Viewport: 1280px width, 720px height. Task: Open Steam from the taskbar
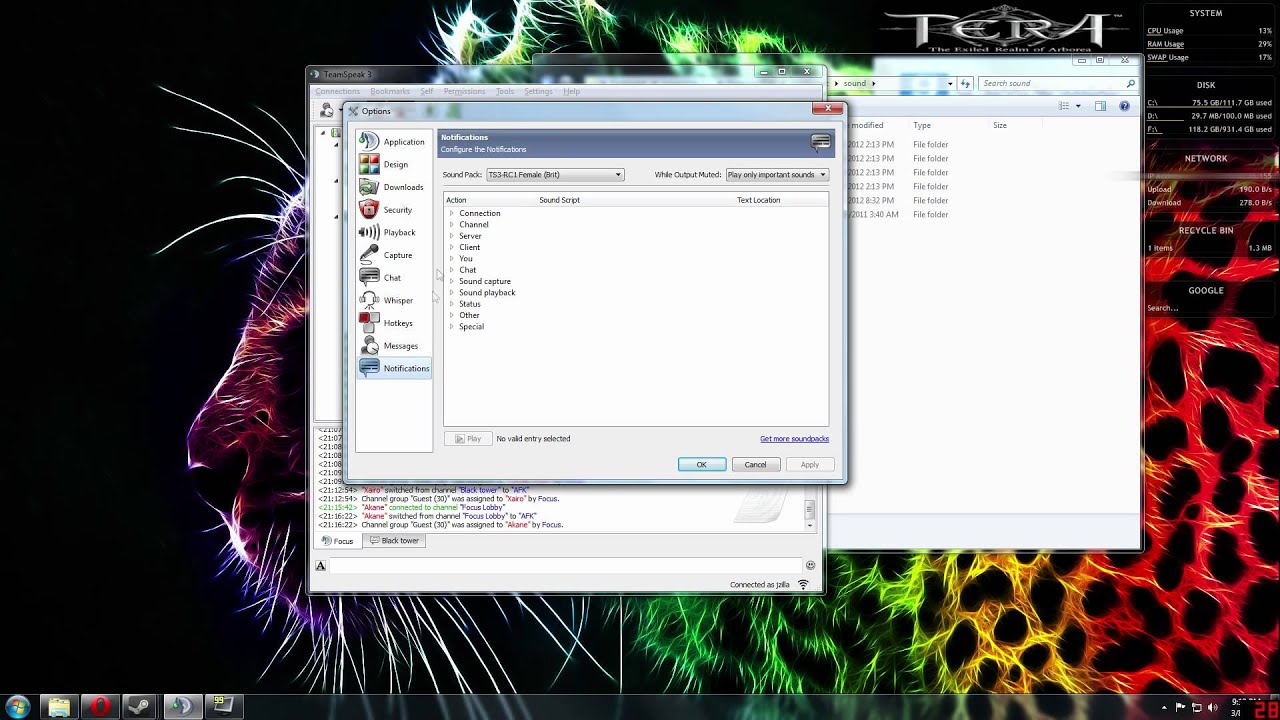[x=141, y=707]
